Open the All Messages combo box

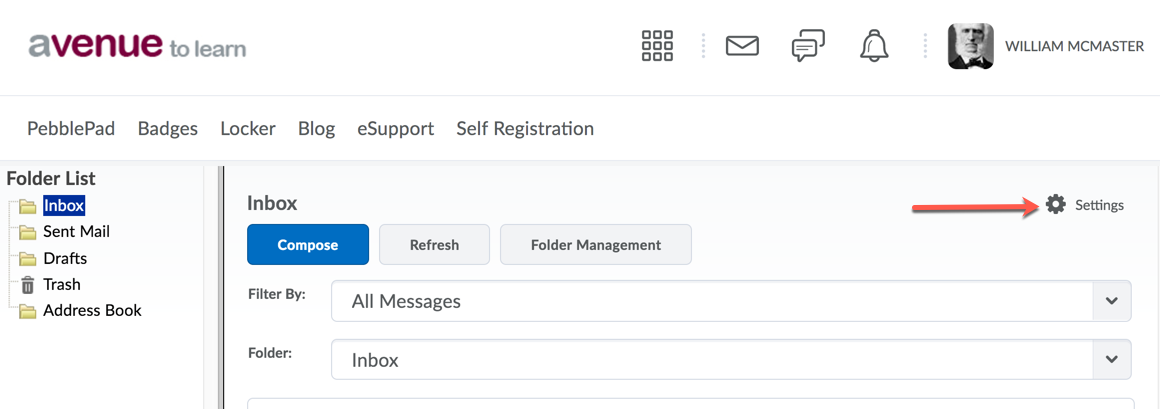[x=712, y=301]
